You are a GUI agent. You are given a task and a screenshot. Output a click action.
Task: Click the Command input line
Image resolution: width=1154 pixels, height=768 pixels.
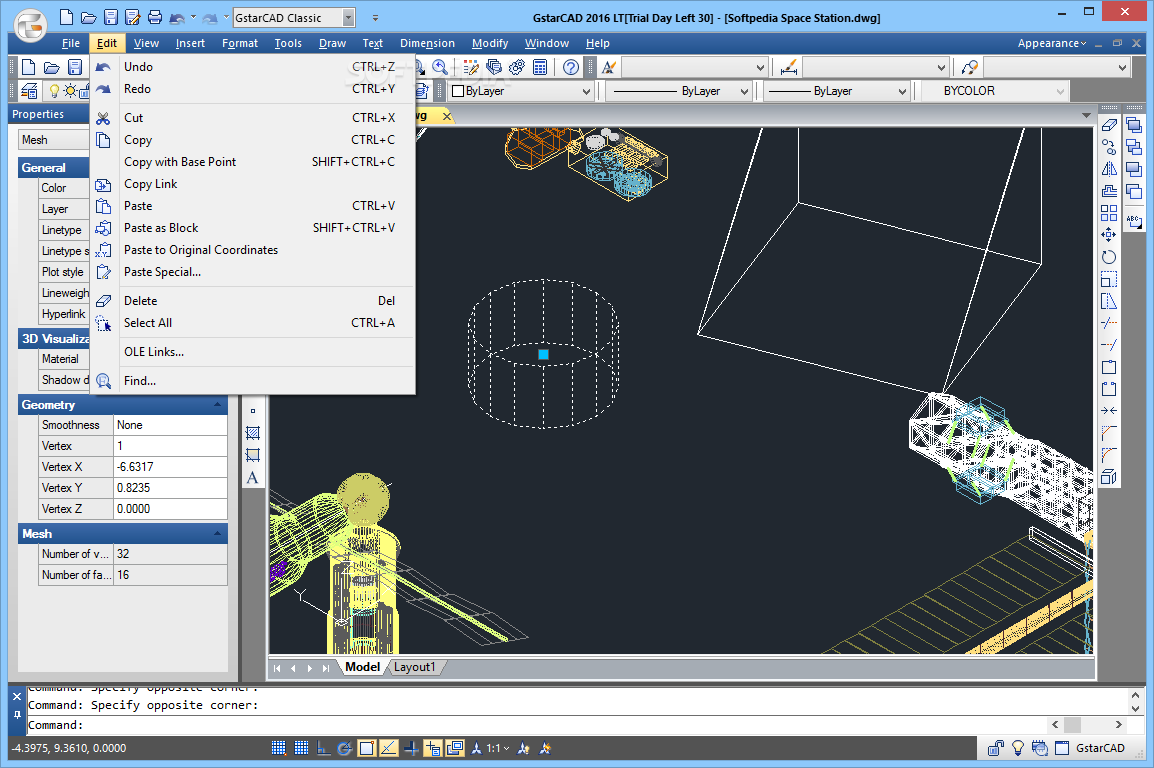click(537, 725)
